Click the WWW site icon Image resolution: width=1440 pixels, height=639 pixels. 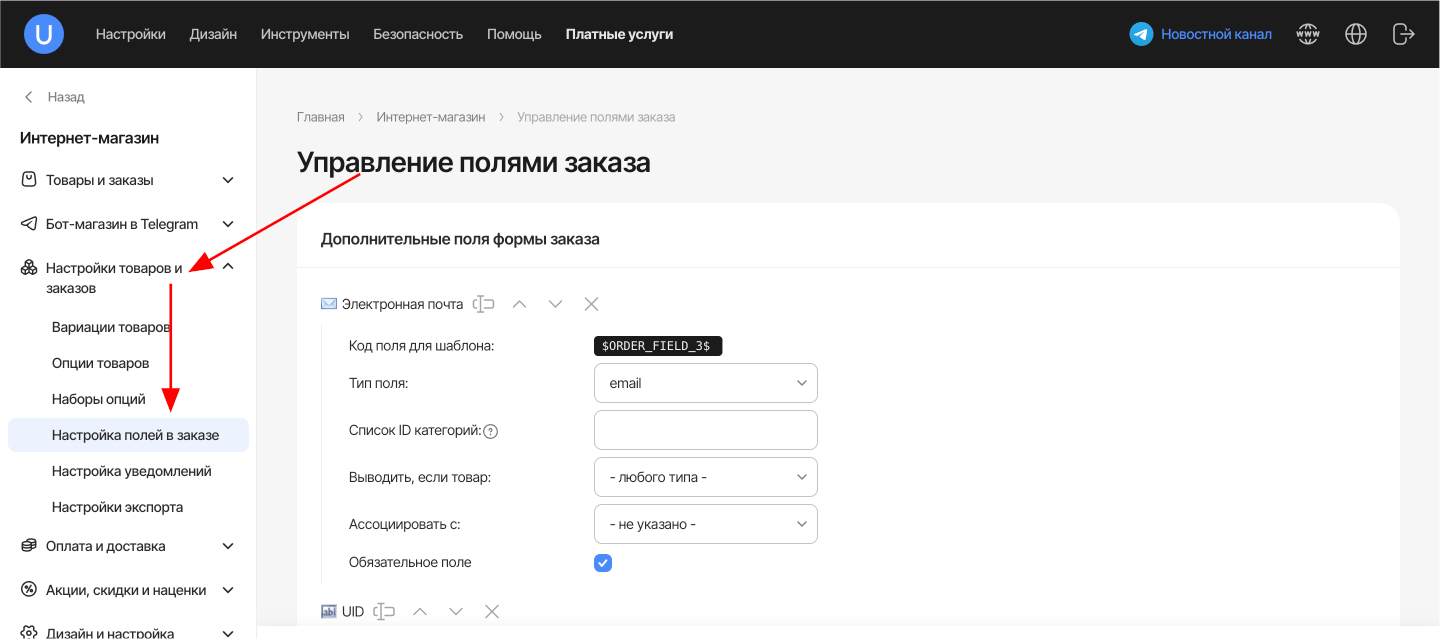pyautogui.click(x=1308, y=34)
